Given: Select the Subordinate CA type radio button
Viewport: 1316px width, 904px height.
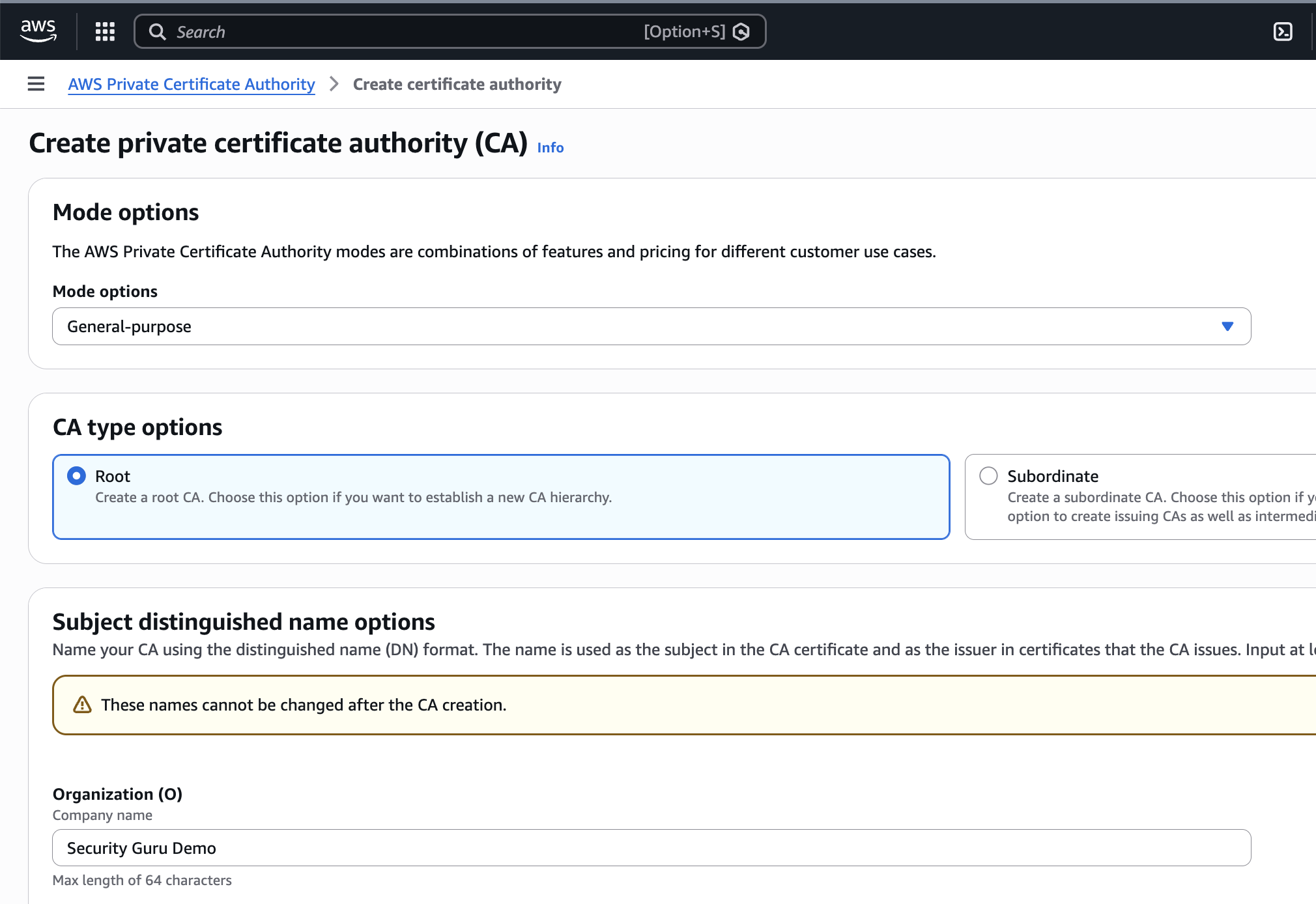Looking at the screenshot, I should tap(988, 476).
